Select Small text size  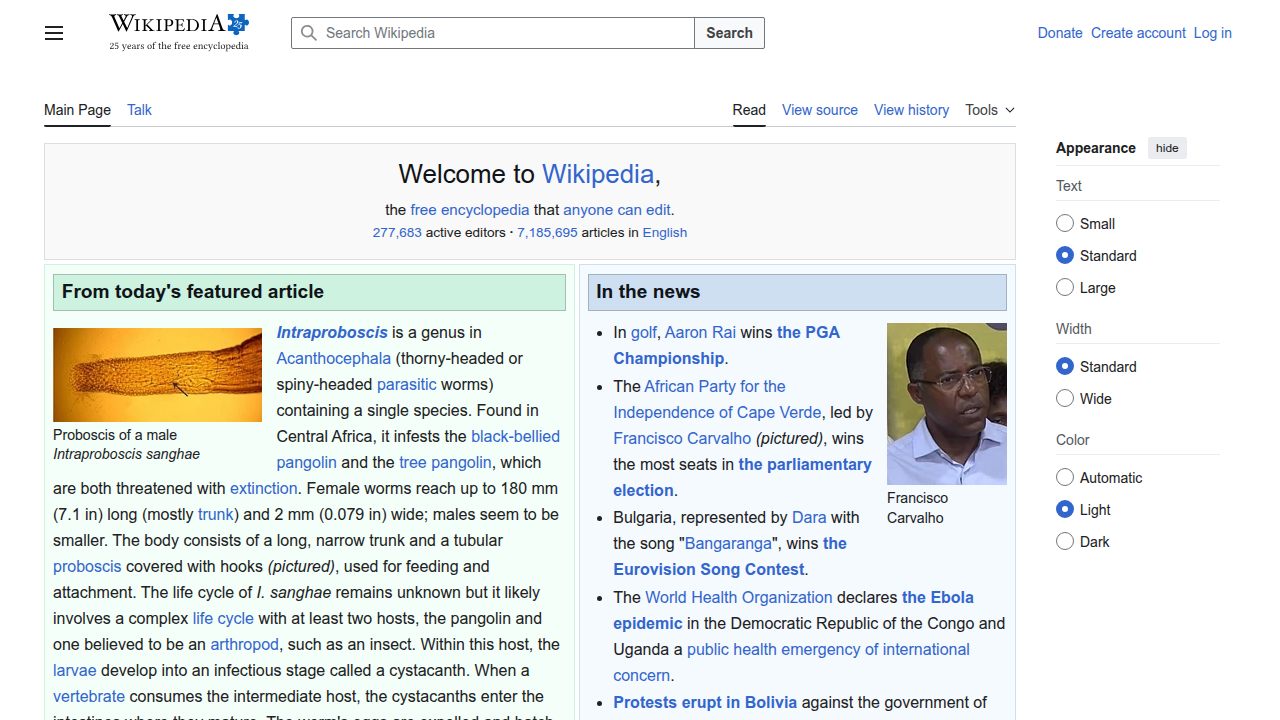(1065, 223)
